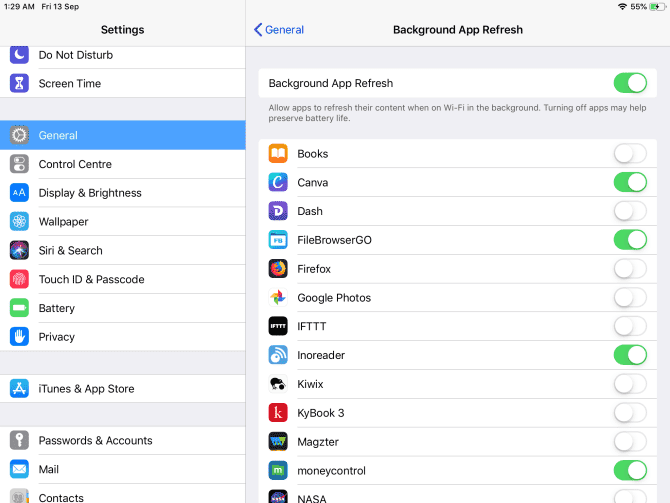Tap the Do Not Disturb moon icon
Image resolution: width=670 pixels, height=503 pixels.
pyautogui.click(x=19, y=55)
